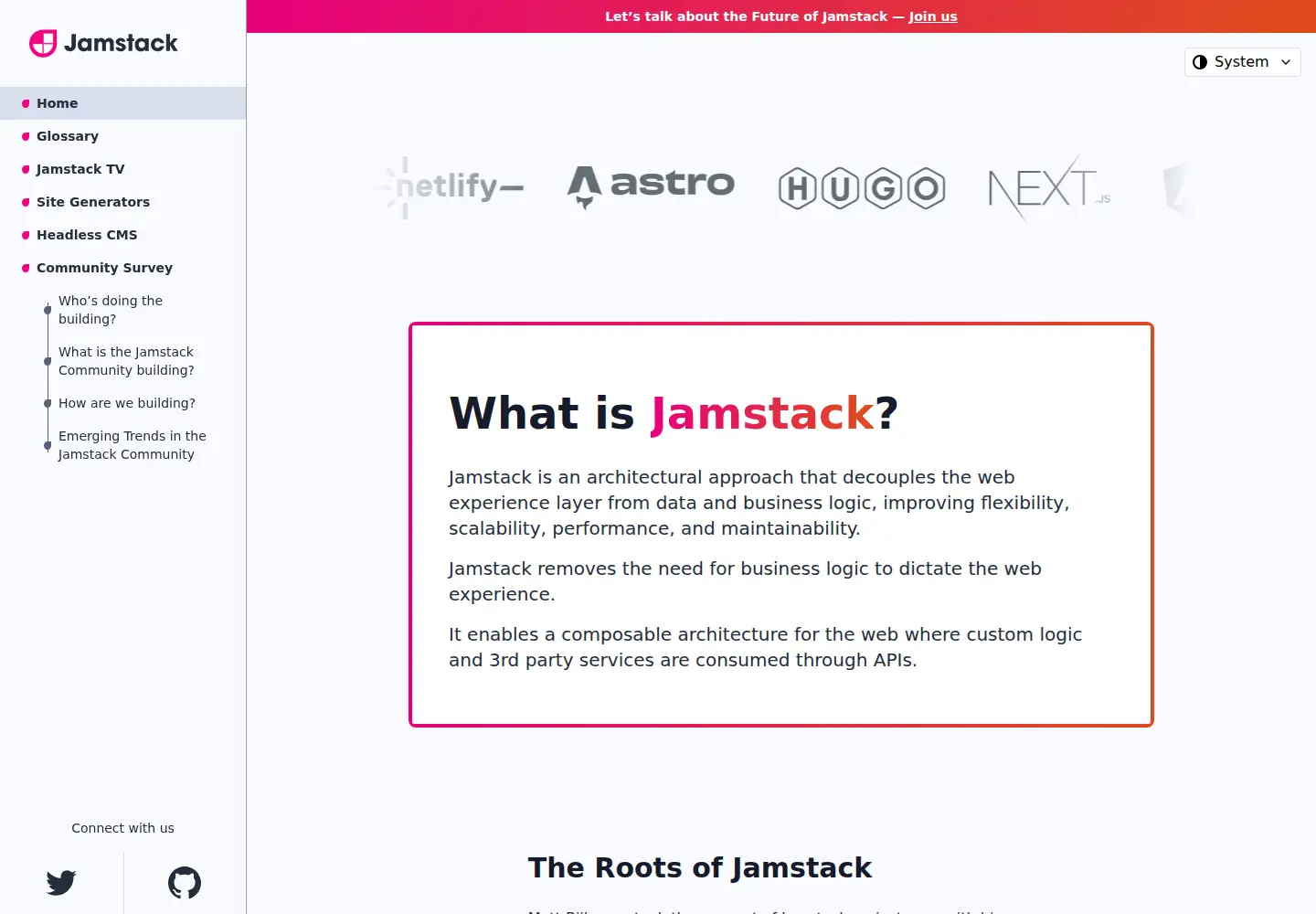This screenshot has width=1316, height=914.
Task: Click the Netlify logo
Action: (x=450, y=187)
